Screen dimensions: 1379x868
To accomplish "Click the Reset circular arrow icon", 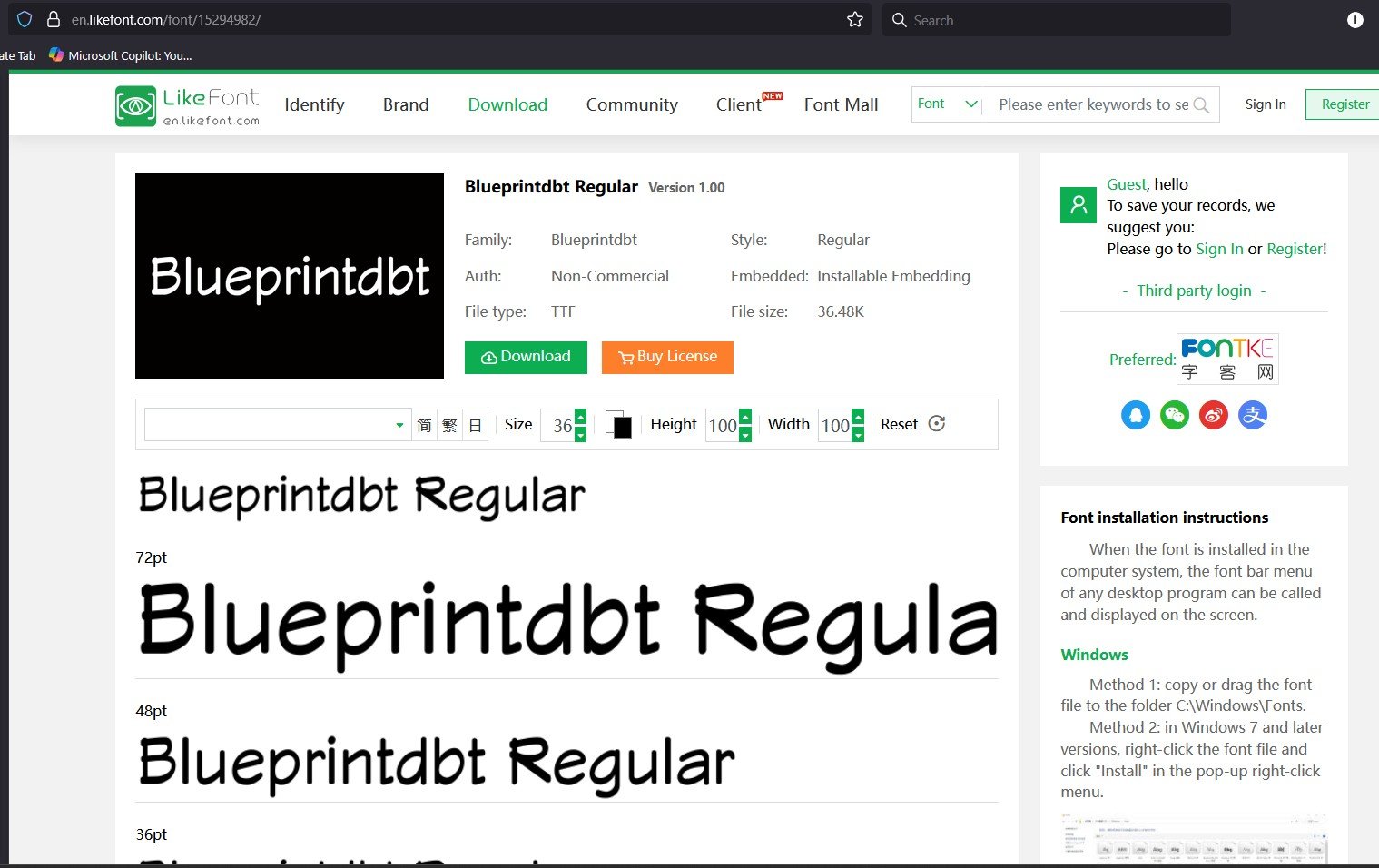I will click(x=937, y=424).
